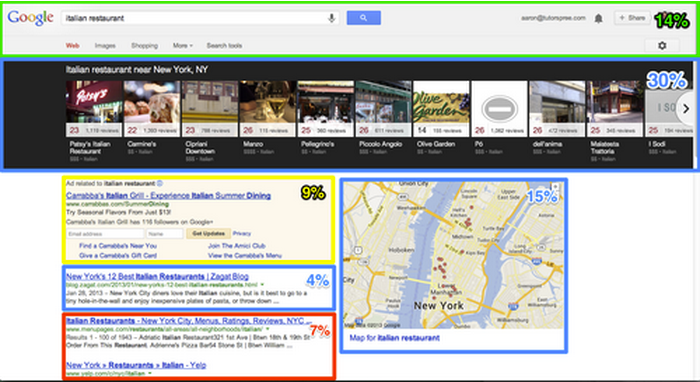This screenshot has height=382, width=700.
Task: Click the blue magnifier search button
Action: [363, 18]
